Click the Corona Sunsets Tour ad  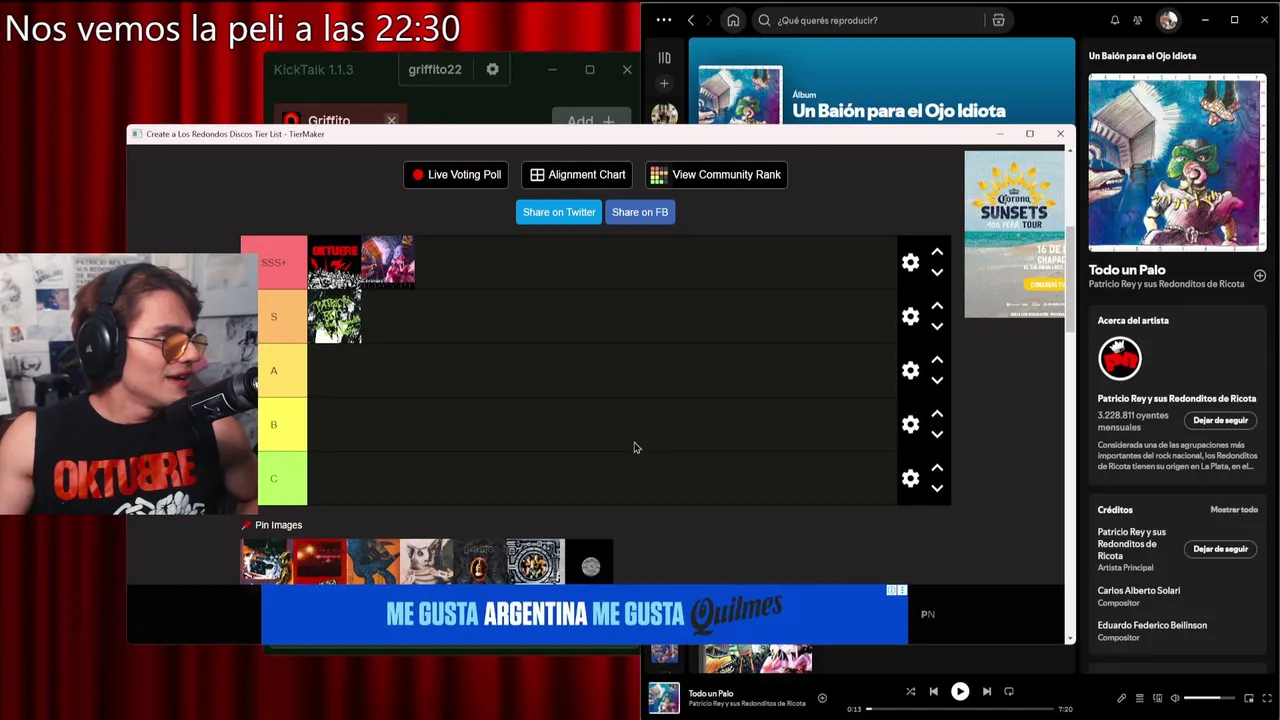point(1014,234)
